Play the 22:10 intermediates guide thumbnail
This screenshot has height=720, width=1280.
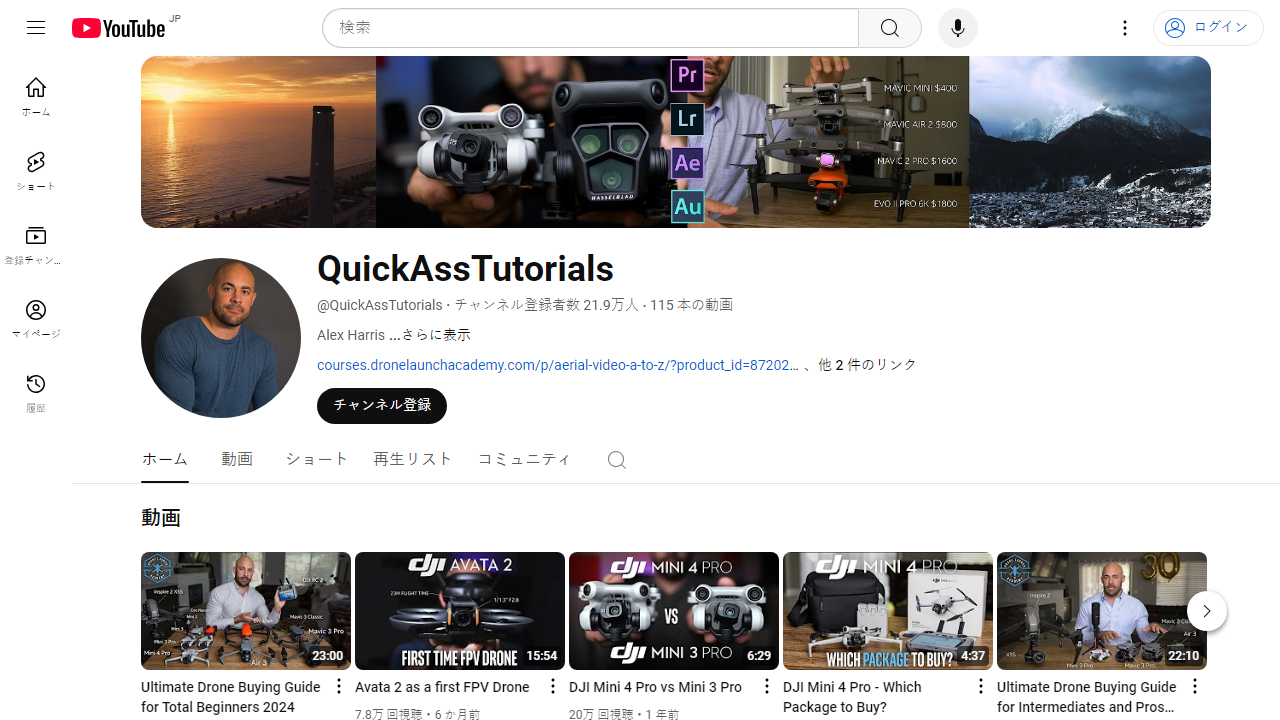(1102, 611)
